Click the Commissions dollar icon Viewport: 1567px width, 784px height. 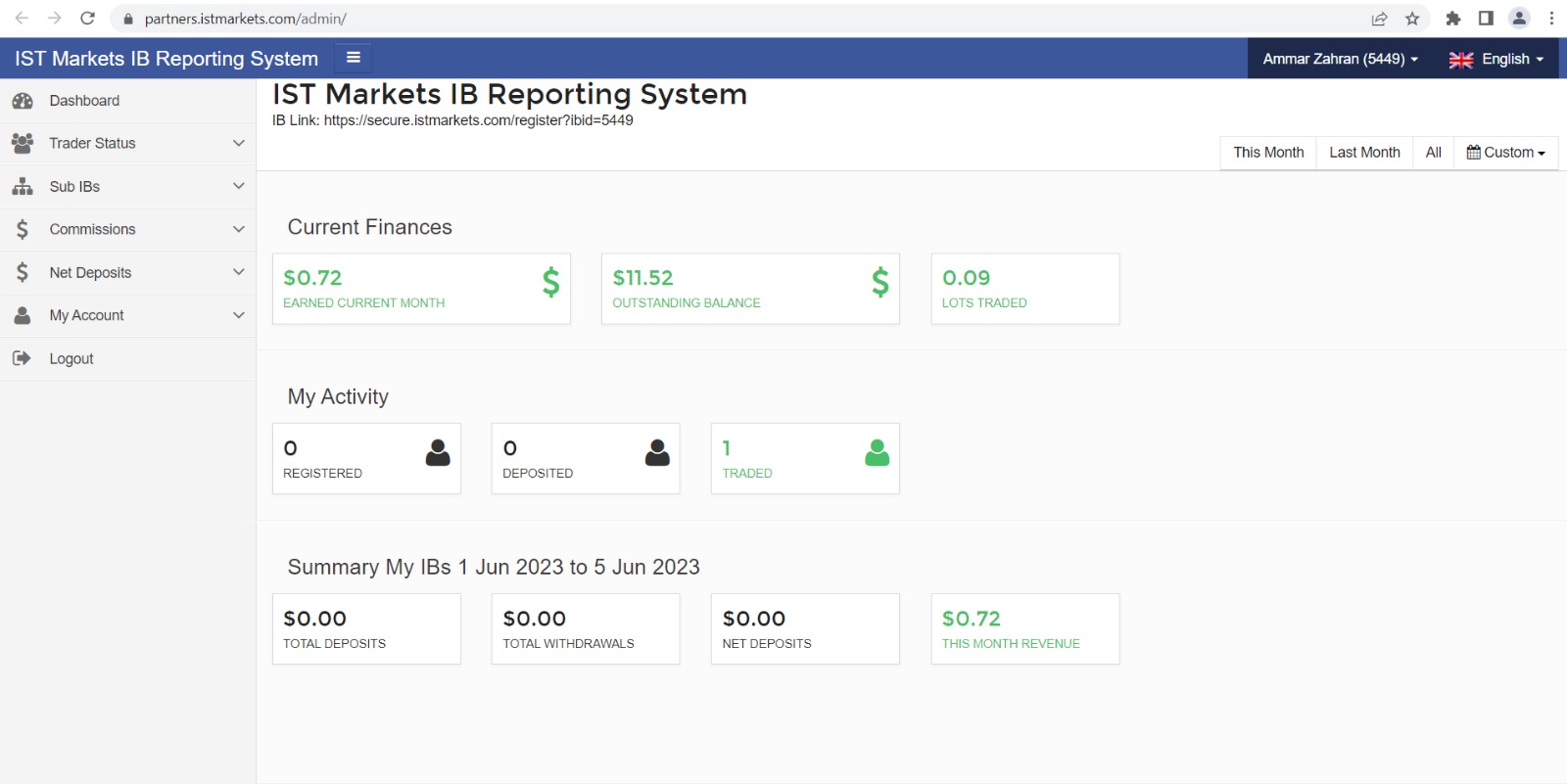[x=23, y=229]
